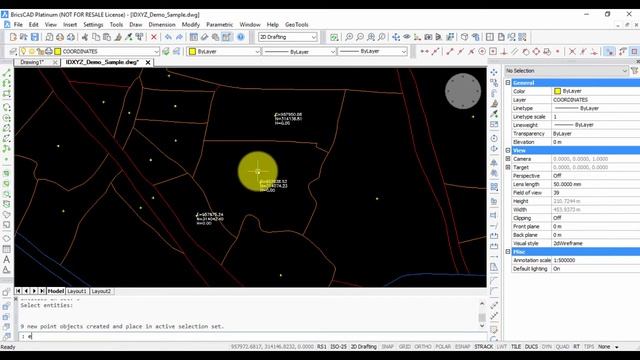
Task: Open the Parametric menu
Action: [x=220, y=24]
